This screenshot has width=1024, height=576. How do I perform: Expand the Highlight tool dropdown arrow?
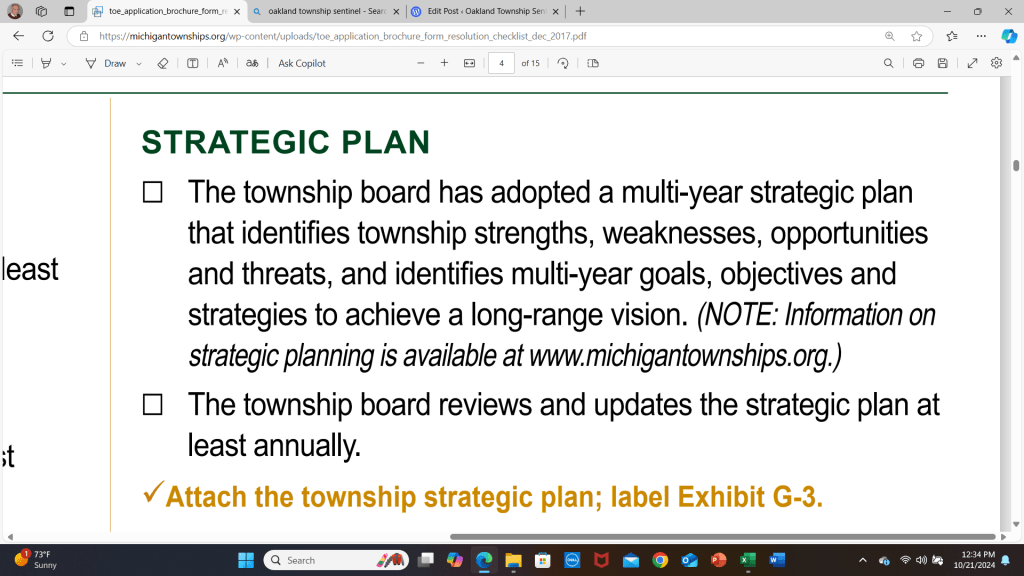[63, 63]
